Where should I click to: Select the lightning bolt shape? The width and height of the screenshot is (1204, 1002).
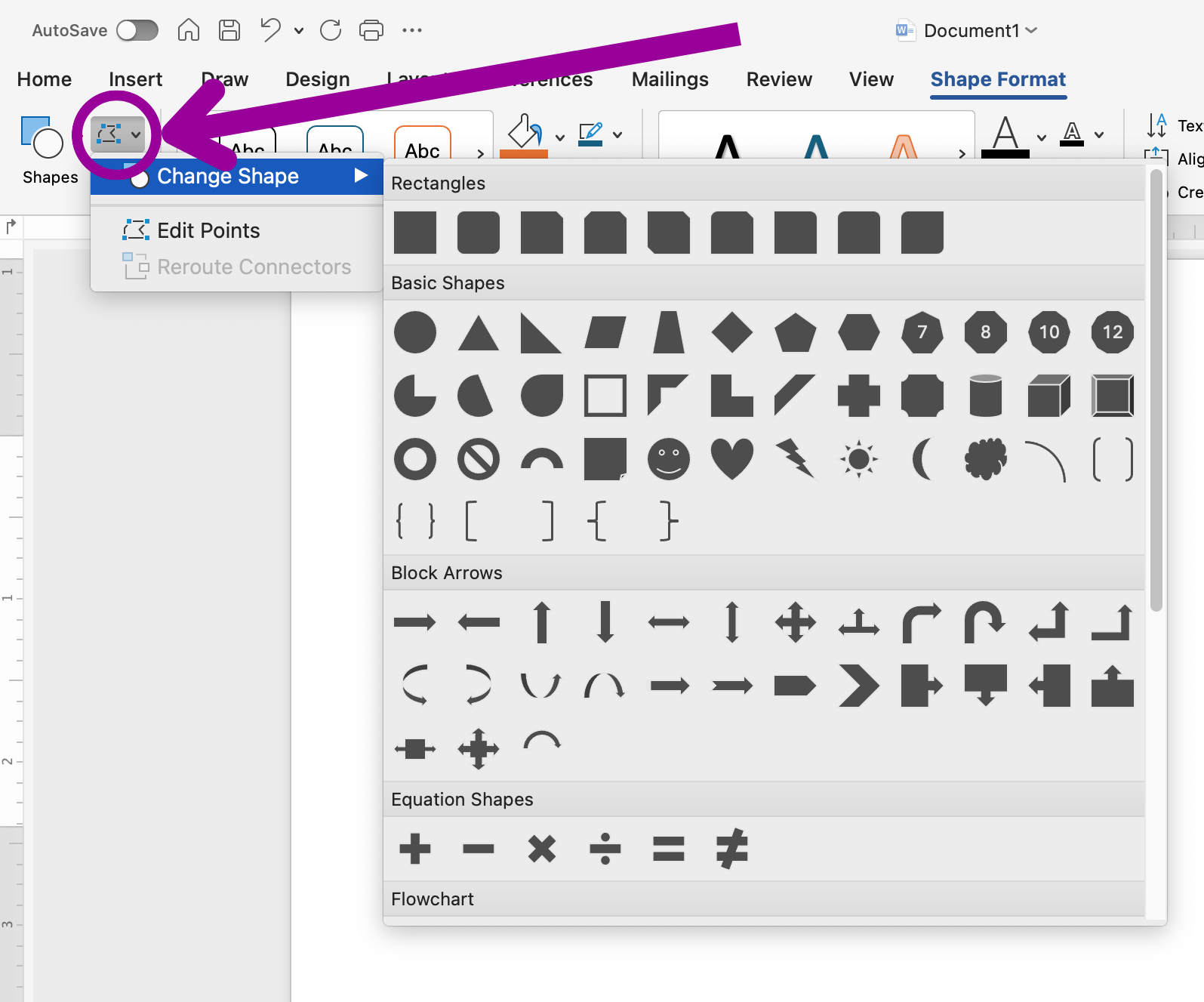tap(796, 459)
